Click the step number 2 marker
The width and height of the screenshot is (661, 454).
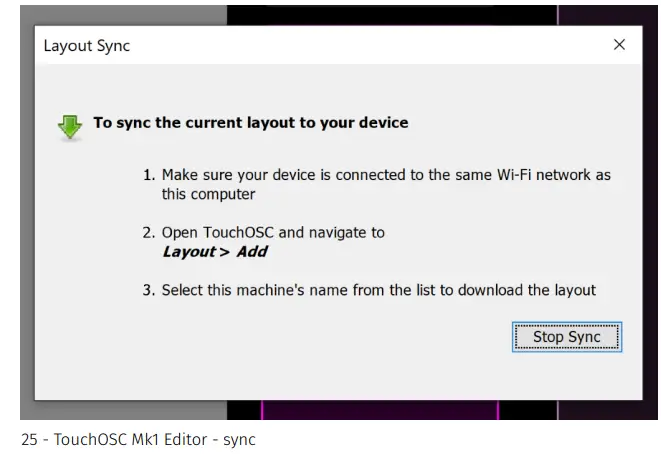(149, 232)
